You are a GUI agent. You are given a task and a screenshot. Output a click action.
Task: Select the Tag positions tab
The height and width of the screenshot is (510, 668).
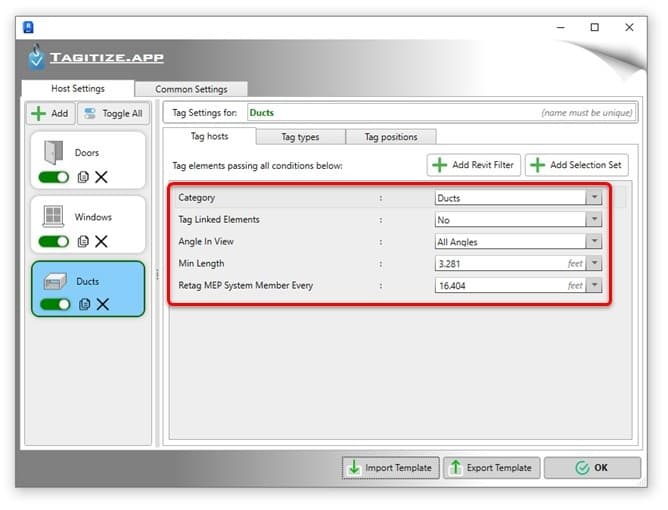[391, 137]
